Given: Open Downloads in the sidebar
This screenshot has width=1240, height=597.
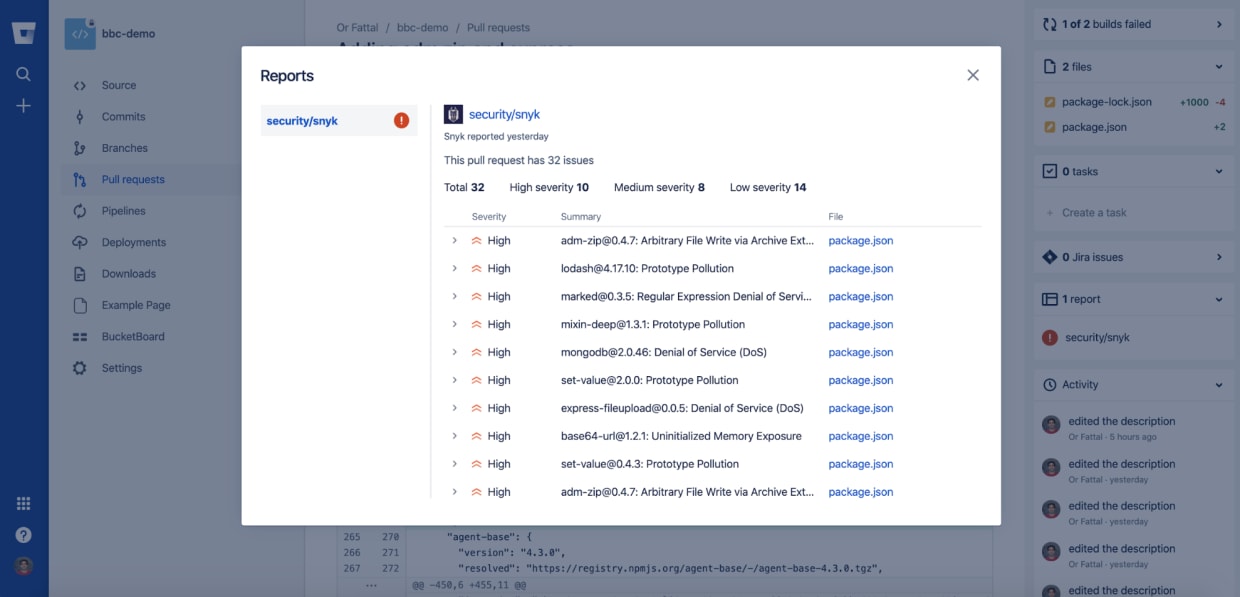Looking at the screenshot, I should [129, 274].
